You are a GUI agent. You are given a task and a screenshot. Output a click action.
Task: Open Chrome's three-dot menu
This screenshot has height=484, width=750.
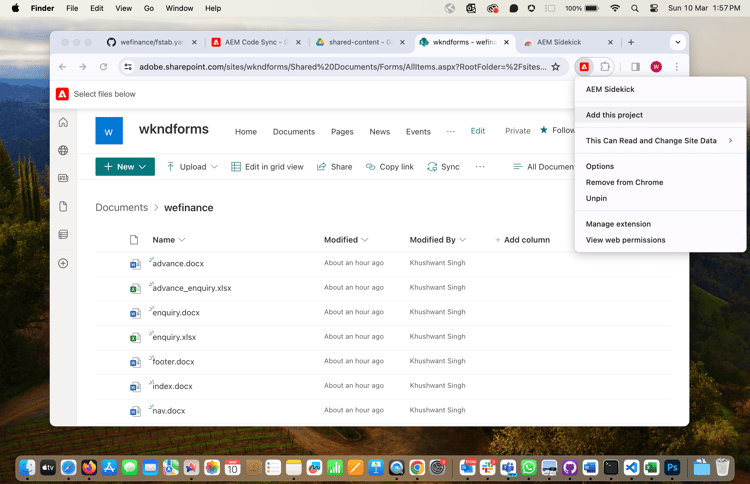point(676,67)
